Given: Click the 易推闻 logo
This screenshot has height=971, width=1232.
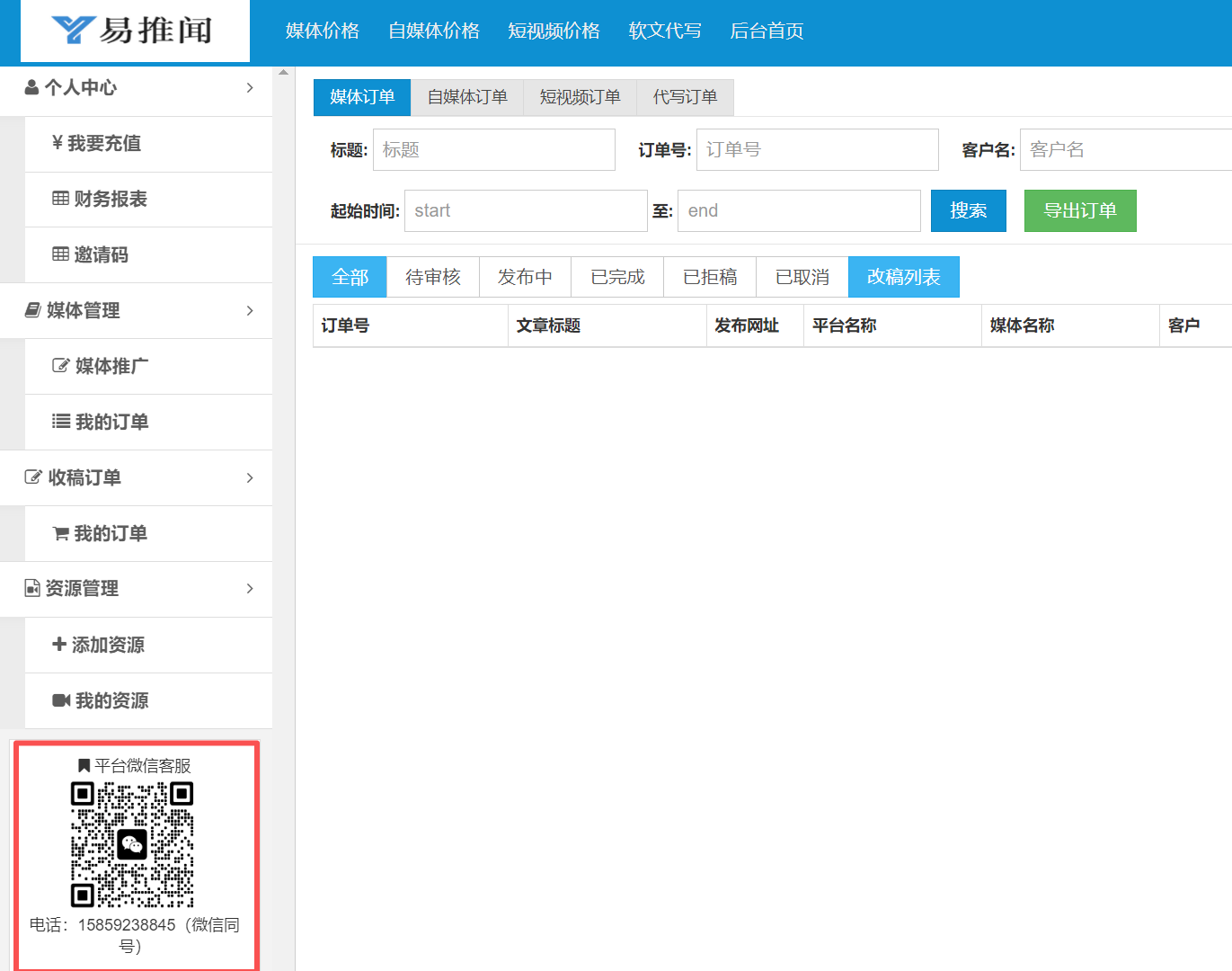Looking at the screenshot, I should [x=135, y=31].
